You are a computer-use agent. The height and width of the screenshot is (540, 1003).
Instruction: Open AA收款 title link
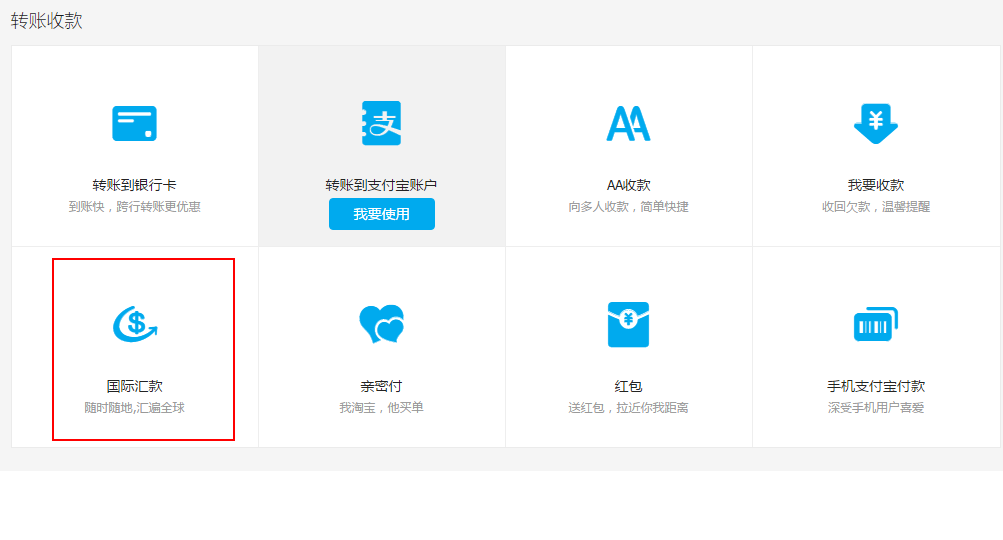[628, 185]
